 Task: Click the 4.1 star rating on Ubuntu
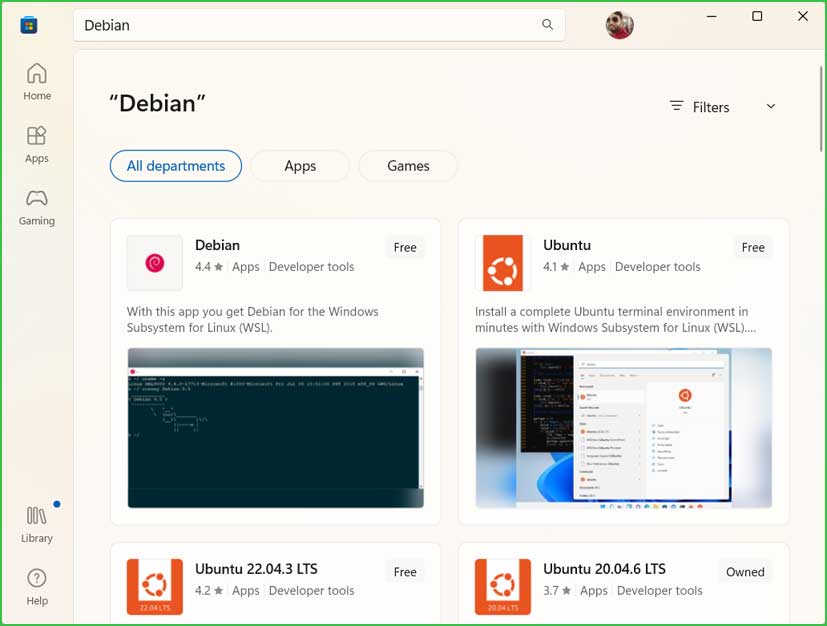point(556,267)
